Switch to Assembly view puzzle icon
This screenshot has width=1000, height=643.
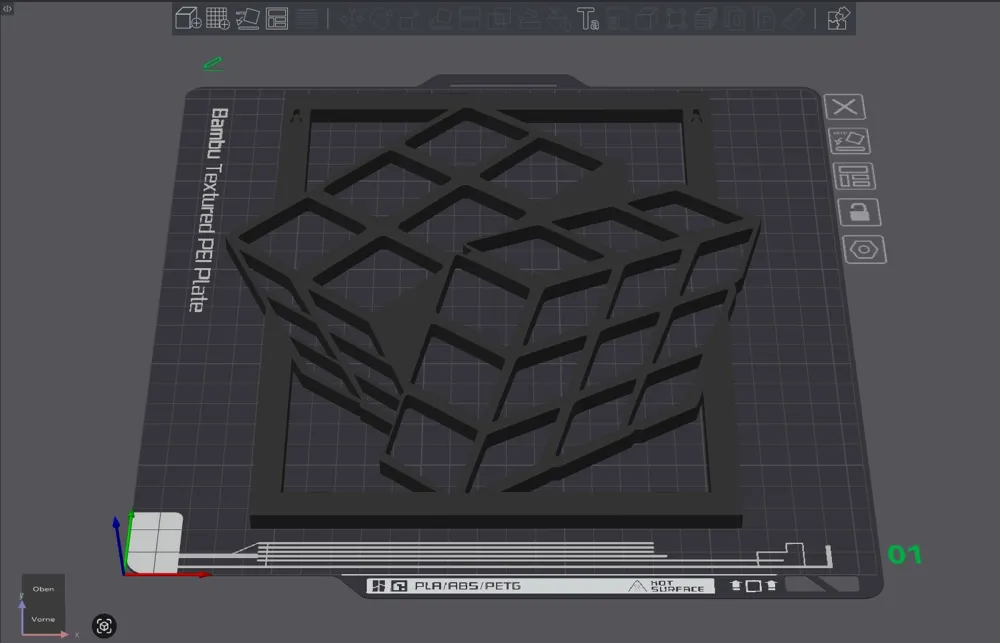pos(839,18)
